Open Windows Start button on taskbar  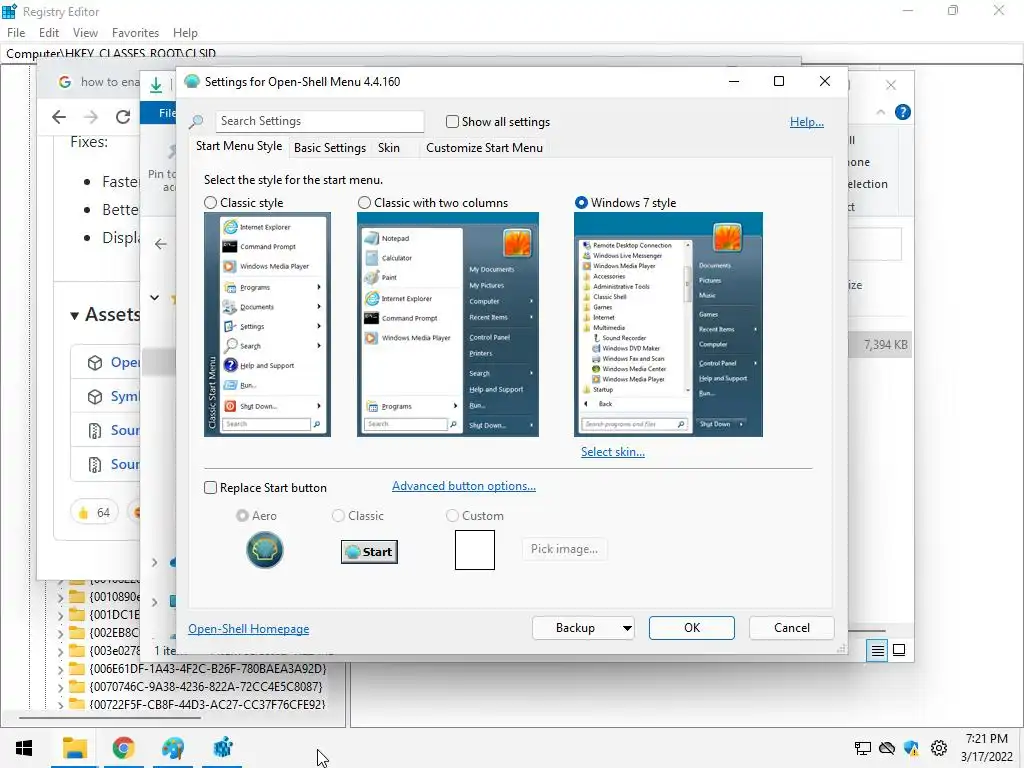point(24,748)
